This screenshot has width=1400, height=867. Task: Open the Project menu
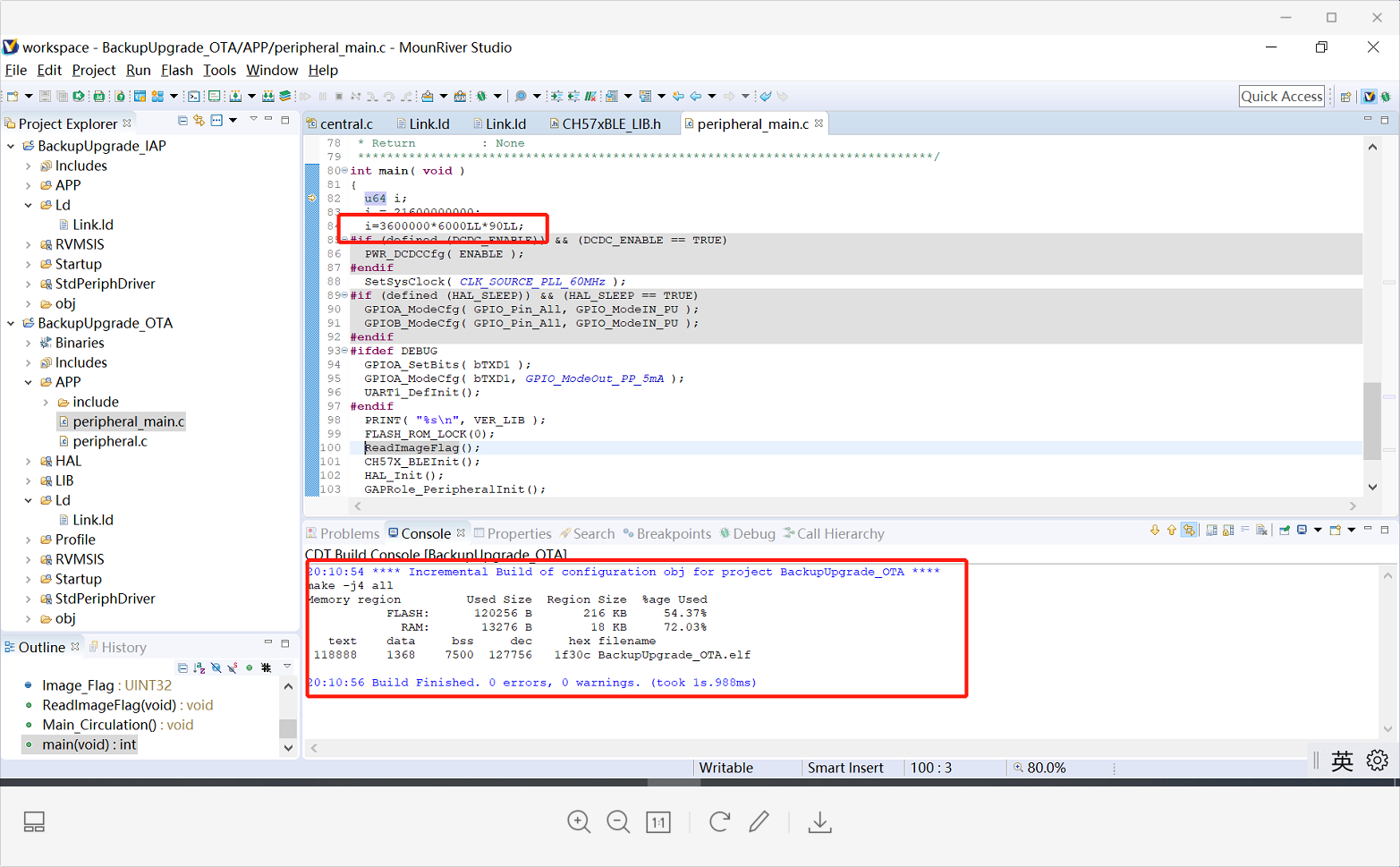coord(94,70)
